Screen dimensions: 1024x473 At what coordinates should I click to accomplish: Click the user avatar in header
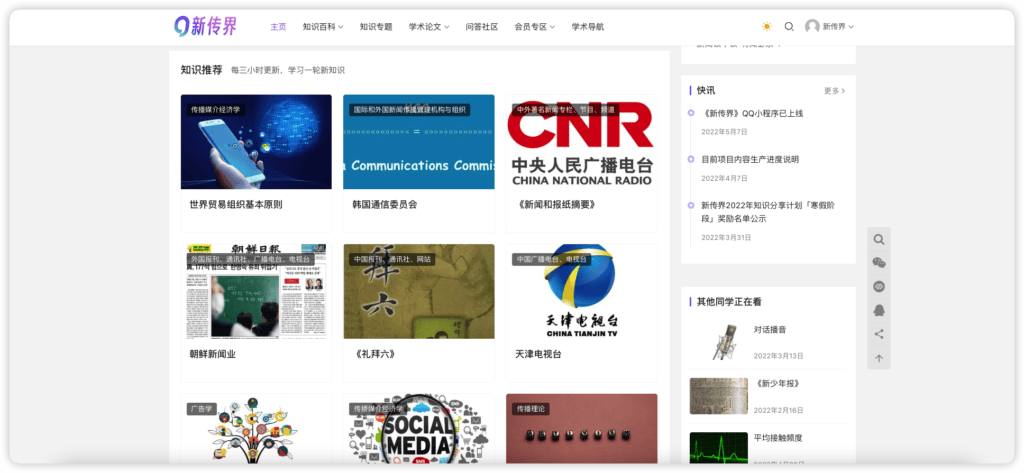[812, 27]
